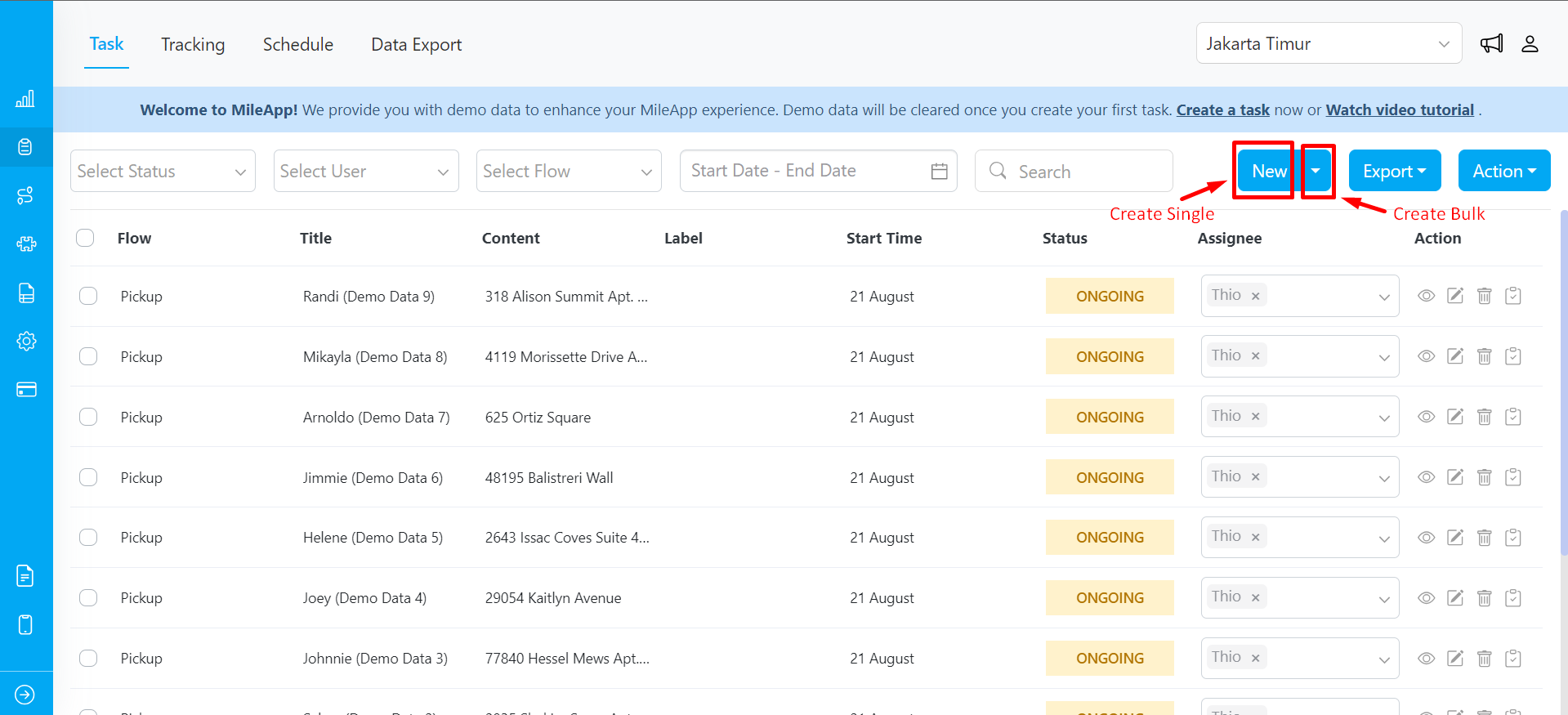Click ONGOING status of Helene (Demo Data 5)
This screenshot has height=715, width=1568.
(x=1110, y=537)
